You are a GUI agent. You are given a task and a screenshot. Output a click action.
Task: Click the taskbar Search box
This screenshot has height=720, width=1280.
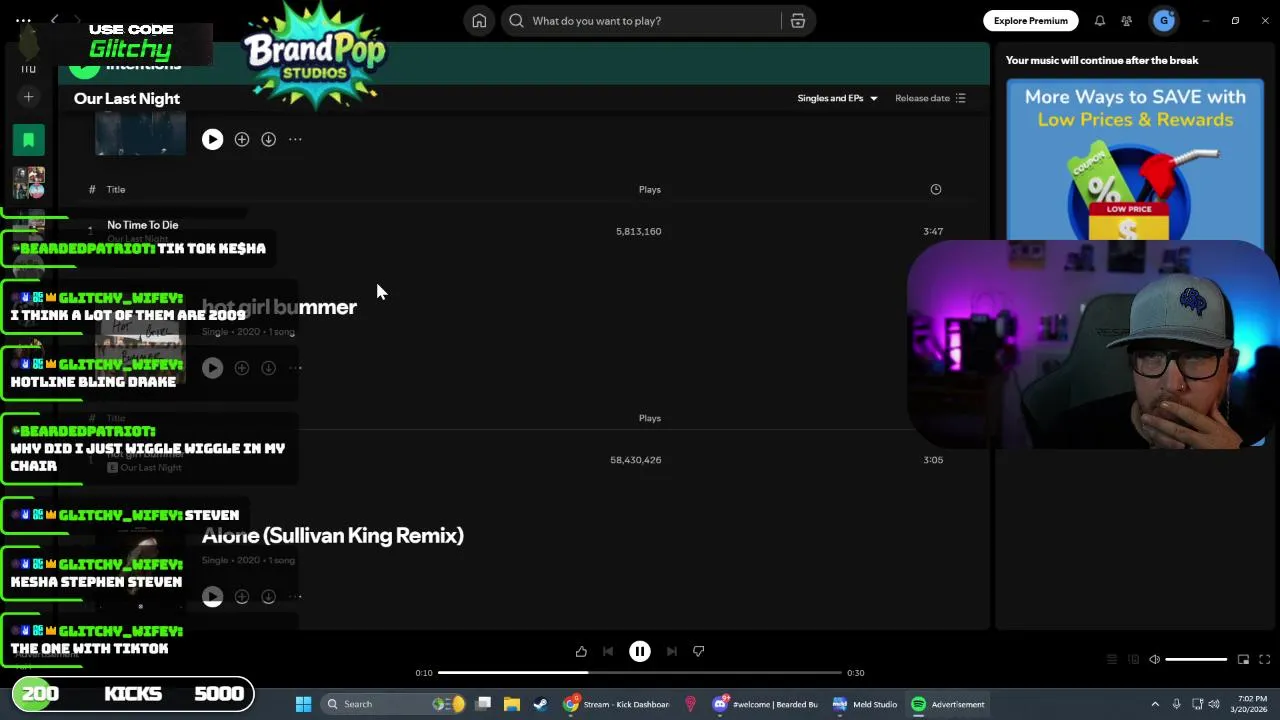395,704
